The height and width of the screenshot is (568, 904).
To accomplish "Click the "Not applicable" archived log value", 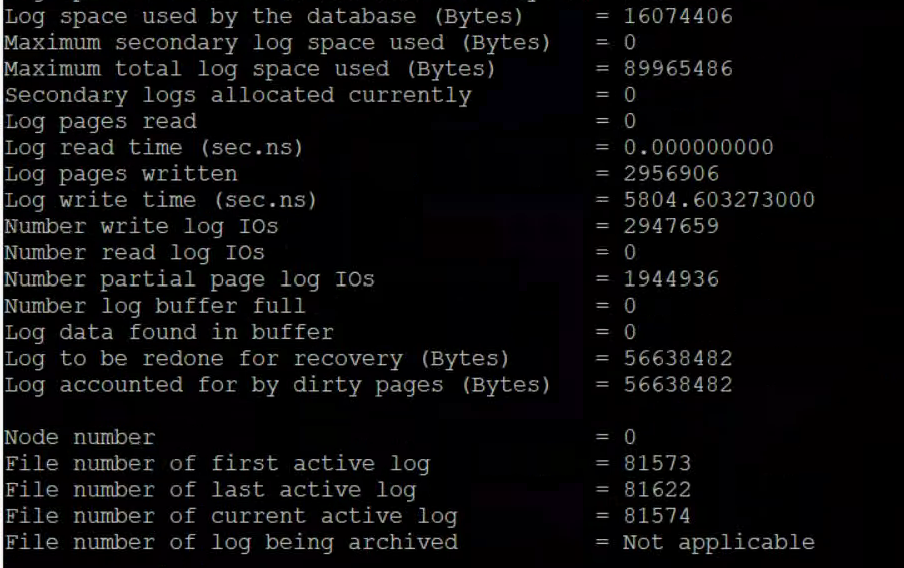I will pyautogui.click(x=718, y=542).
